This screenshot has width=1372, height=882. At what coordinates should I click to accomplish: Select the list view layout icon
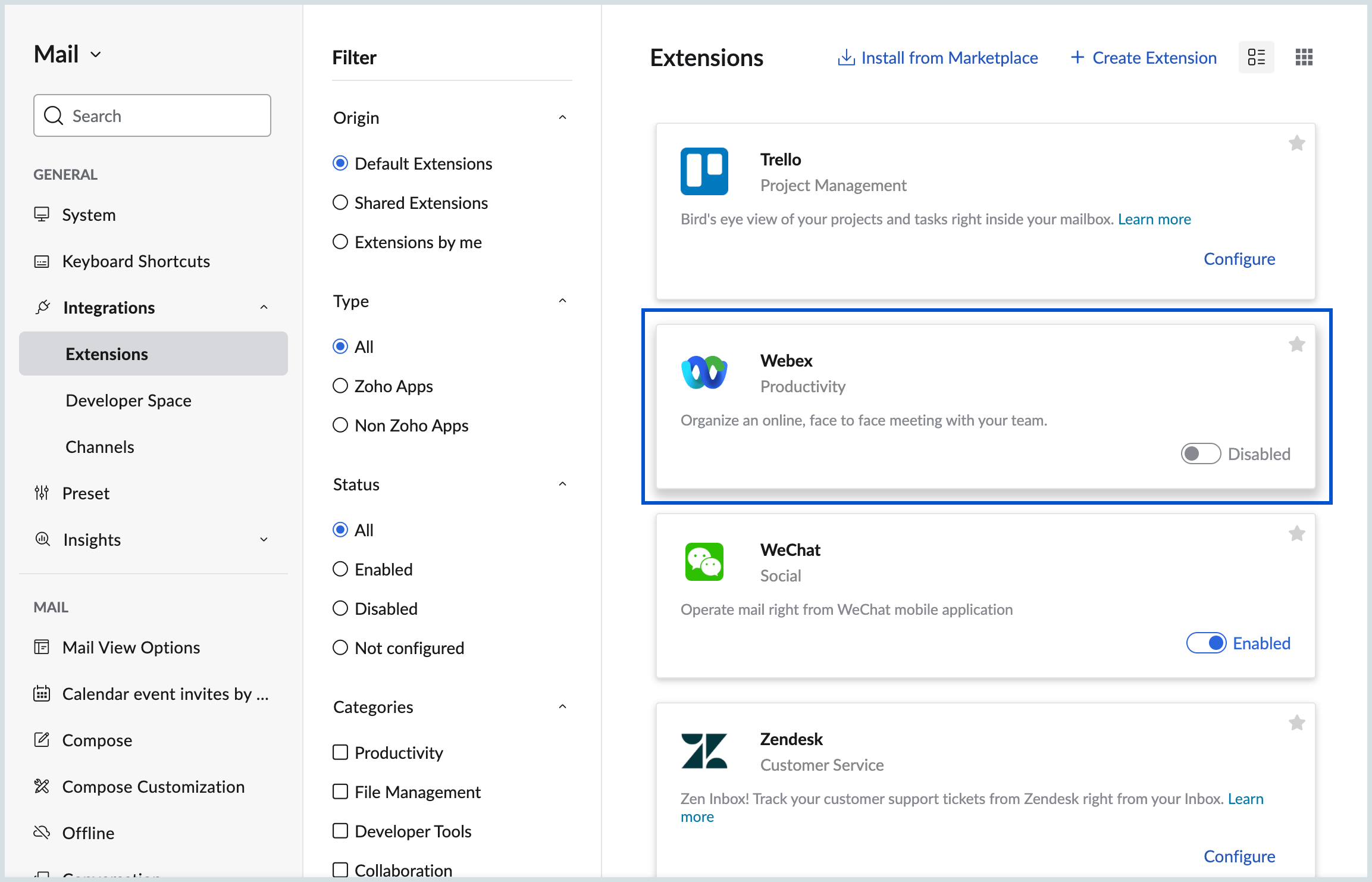click(x=1256, y=57)
